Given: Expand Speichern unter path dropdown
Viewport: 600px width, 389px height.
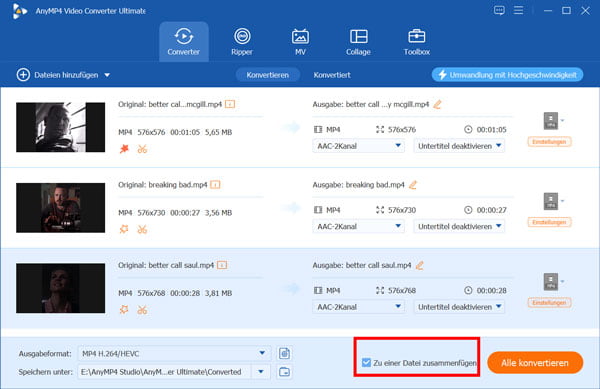Looking at the screenshot, I should [261, 371].
